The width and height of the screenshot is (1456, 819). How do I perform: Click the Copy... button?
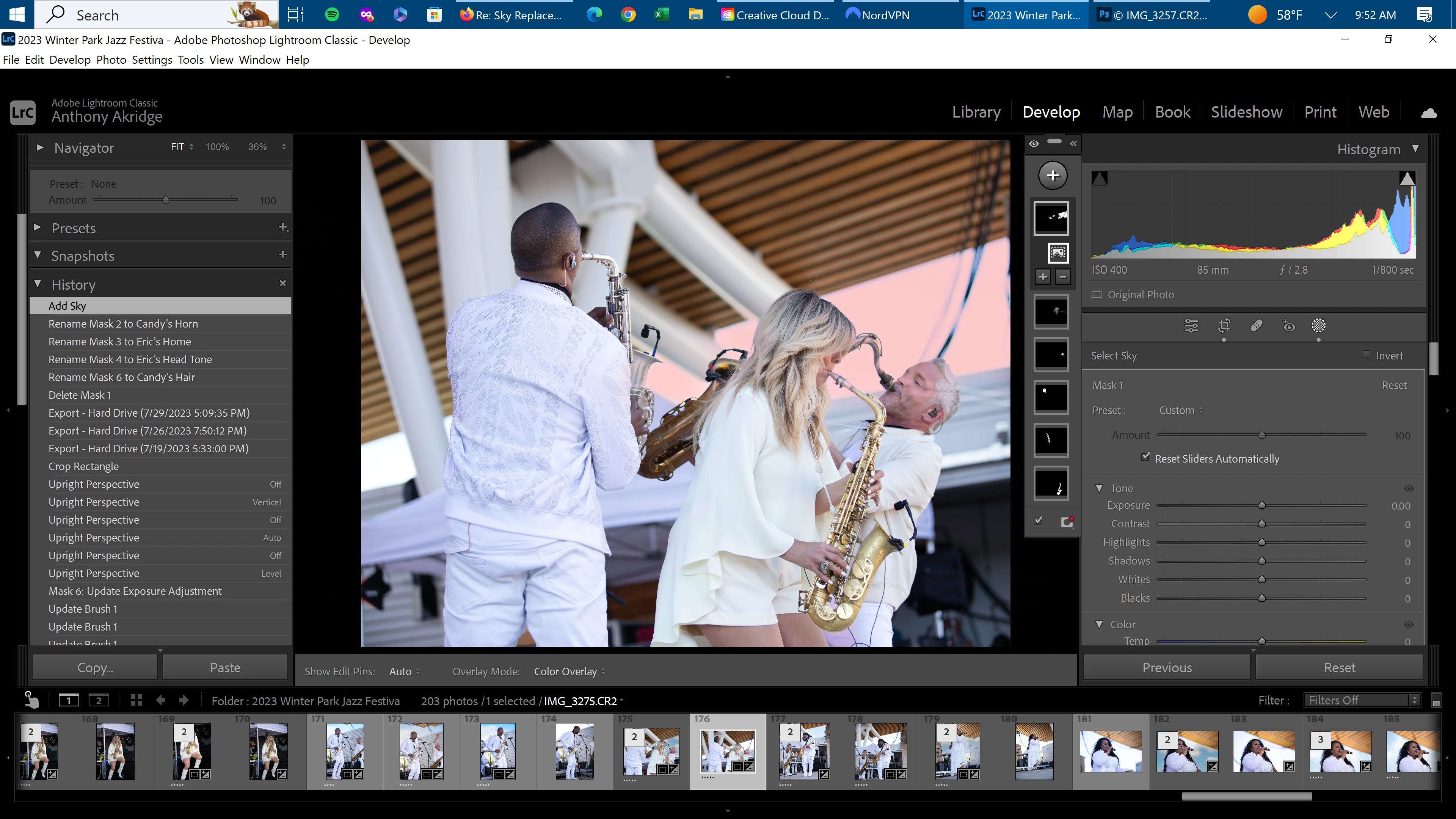tap(95, 667)
